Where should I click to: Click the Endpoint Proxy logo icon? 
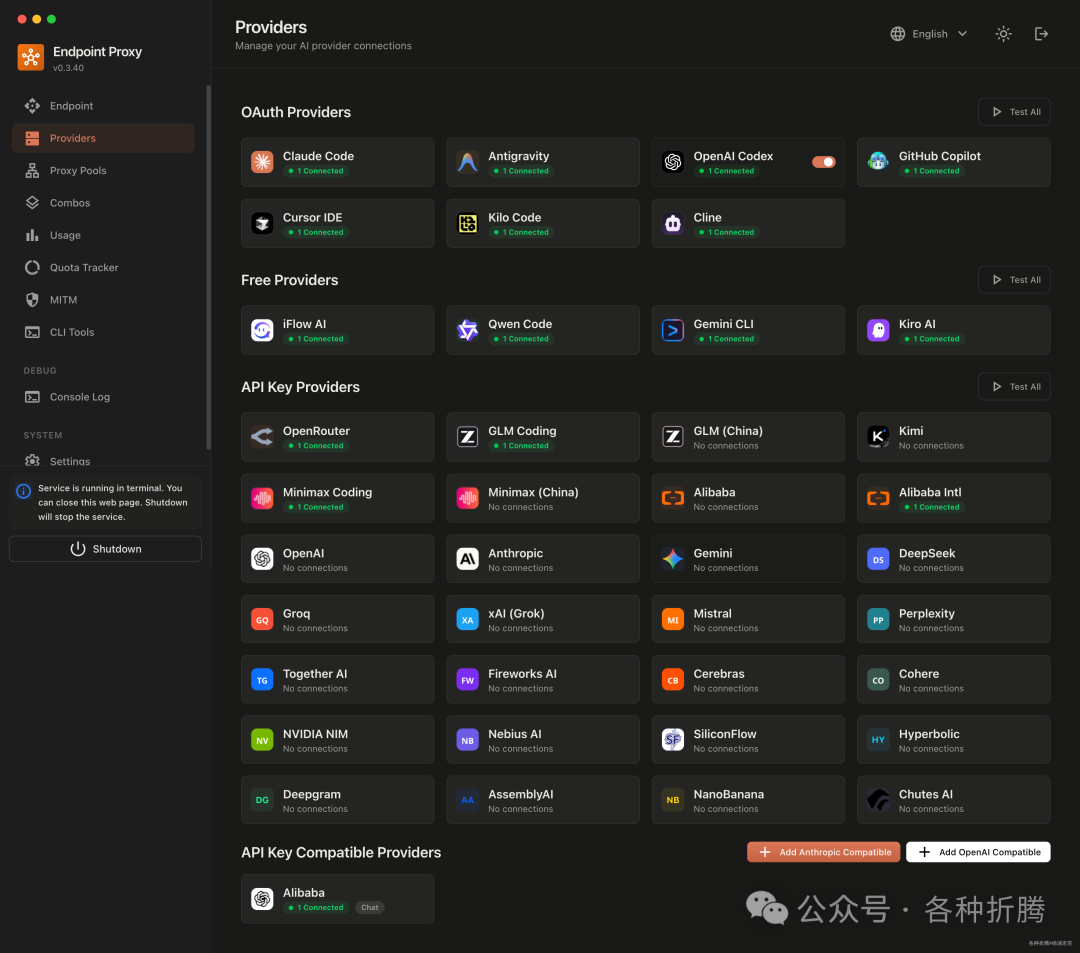tap(30, 58)
